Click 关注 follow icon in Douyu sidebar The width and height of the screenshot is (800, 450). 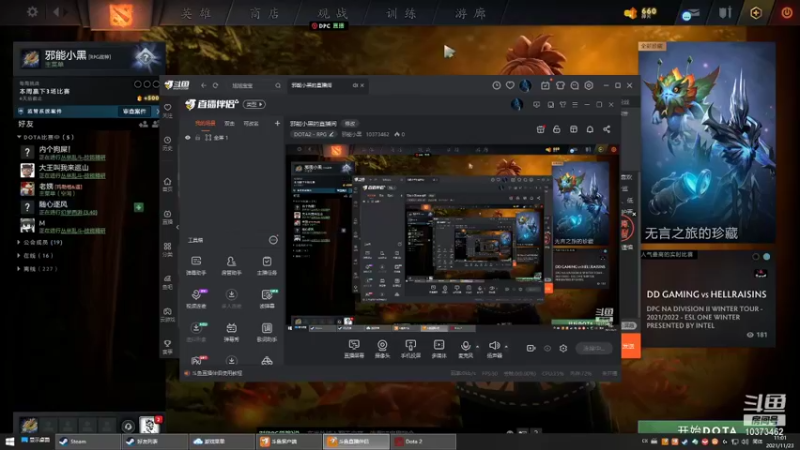(167, 110)
